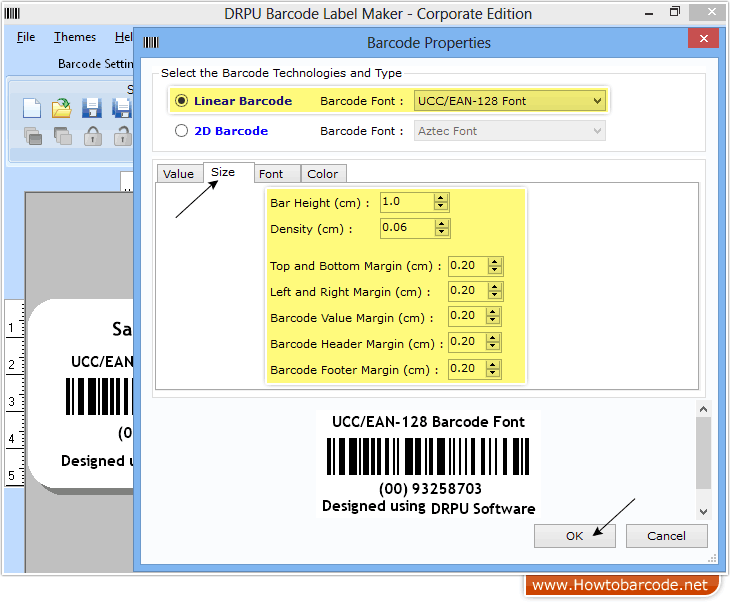This screenshot has height=602, width=730.
Task: Open the File menu
Action: coord(26,37)
